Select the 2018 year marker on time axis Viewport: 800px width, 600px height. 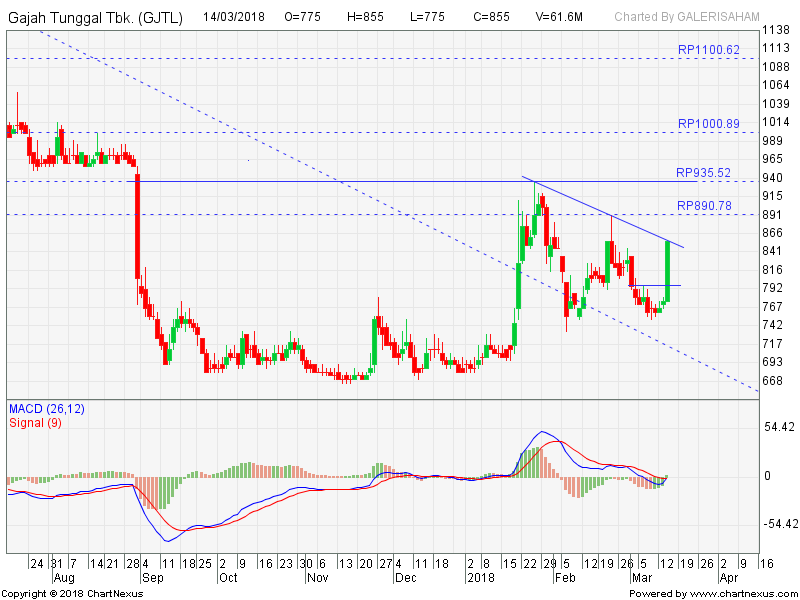point(480,578)
